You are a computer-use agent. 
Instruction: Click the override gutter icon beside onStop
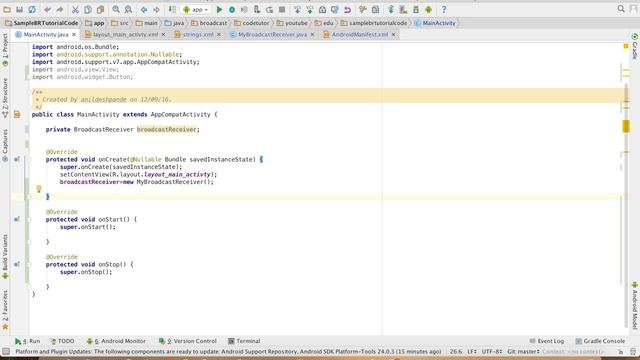point(17,264)
